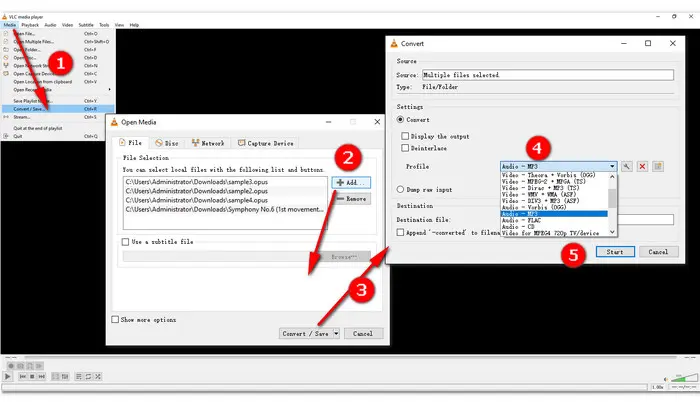
Task: Choose Audio - MP3 highlighted list option
Action: [x=554, y=214]
